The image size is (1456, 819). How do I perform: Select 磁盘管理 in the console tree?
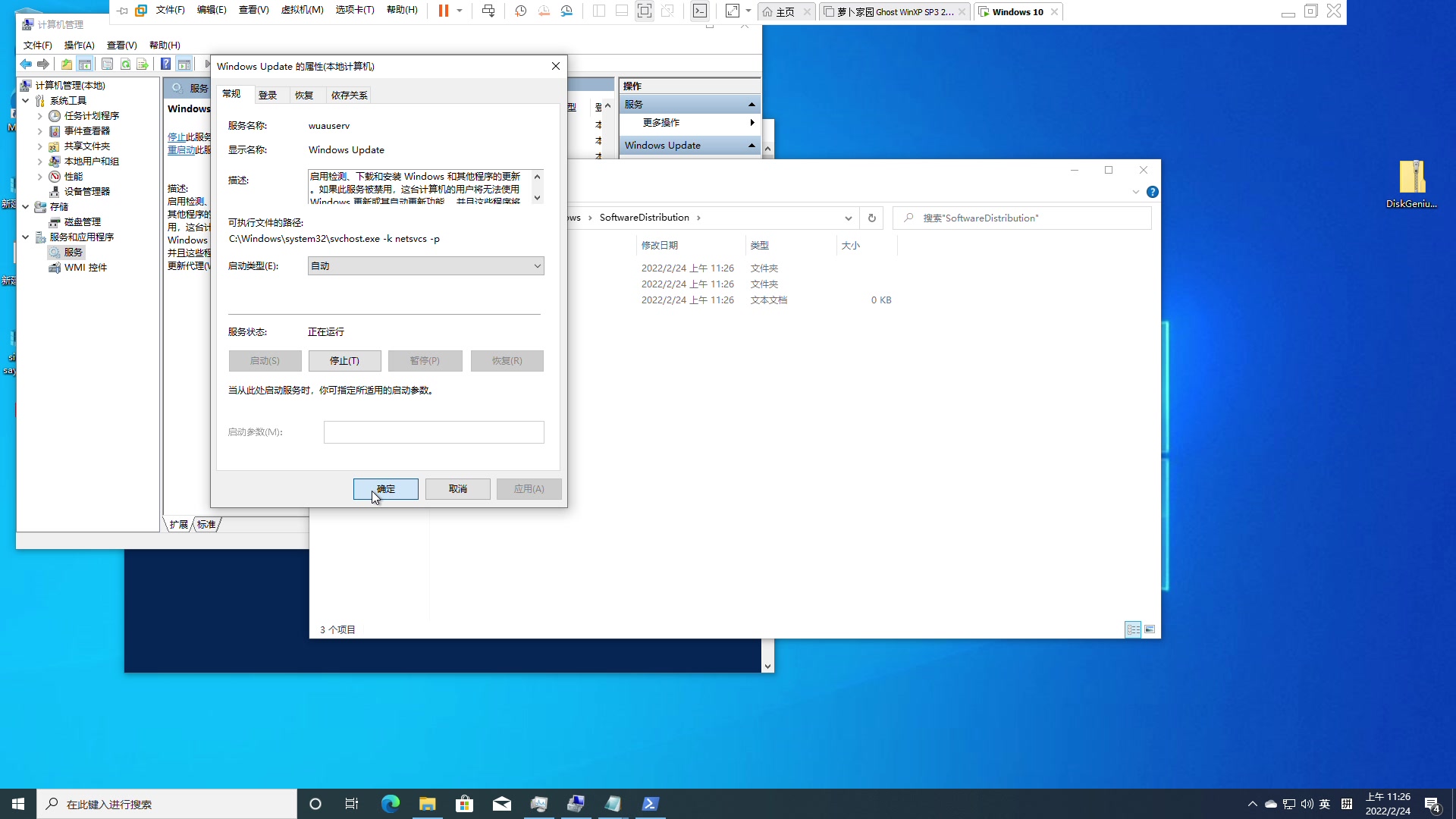click(82, 222)
